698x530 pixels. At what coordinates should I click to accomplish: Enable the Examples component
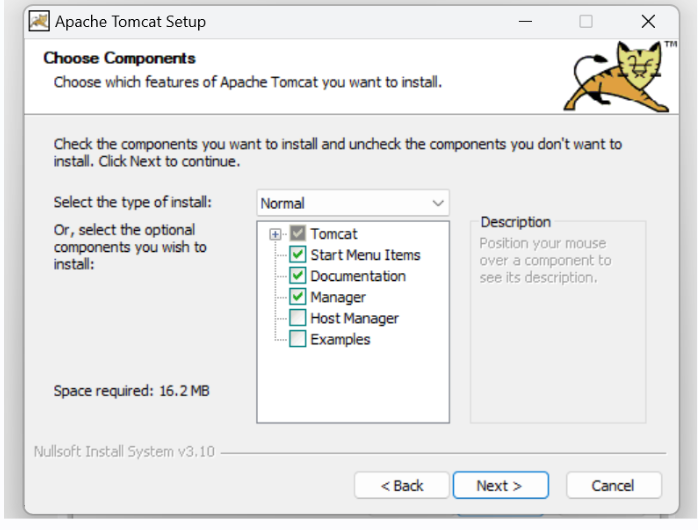pyautogui.click(x=297, y=339)
